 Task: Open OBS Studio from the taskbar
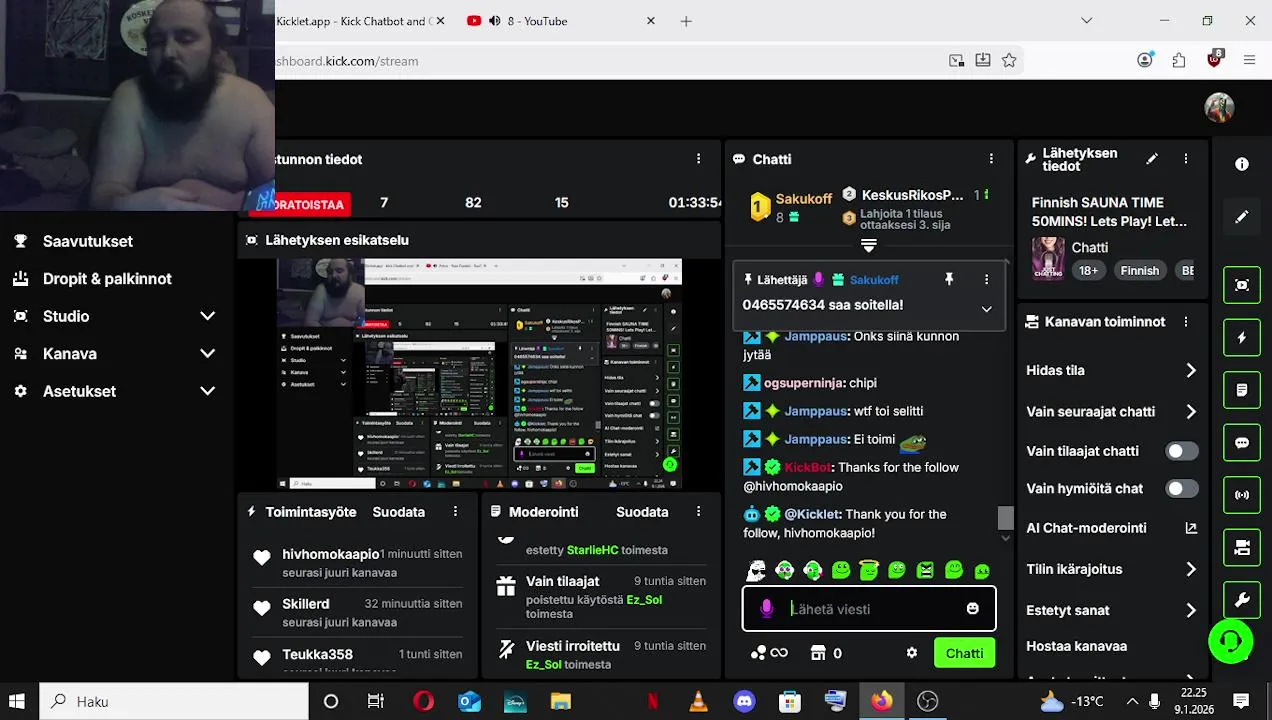coord(928,701)
